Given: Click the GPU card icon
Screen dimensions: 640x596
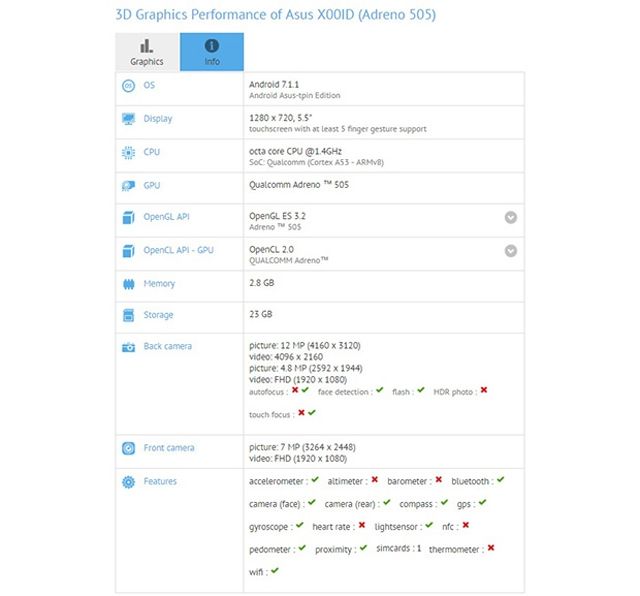Looking at the screenshot, I should [129, 186].
